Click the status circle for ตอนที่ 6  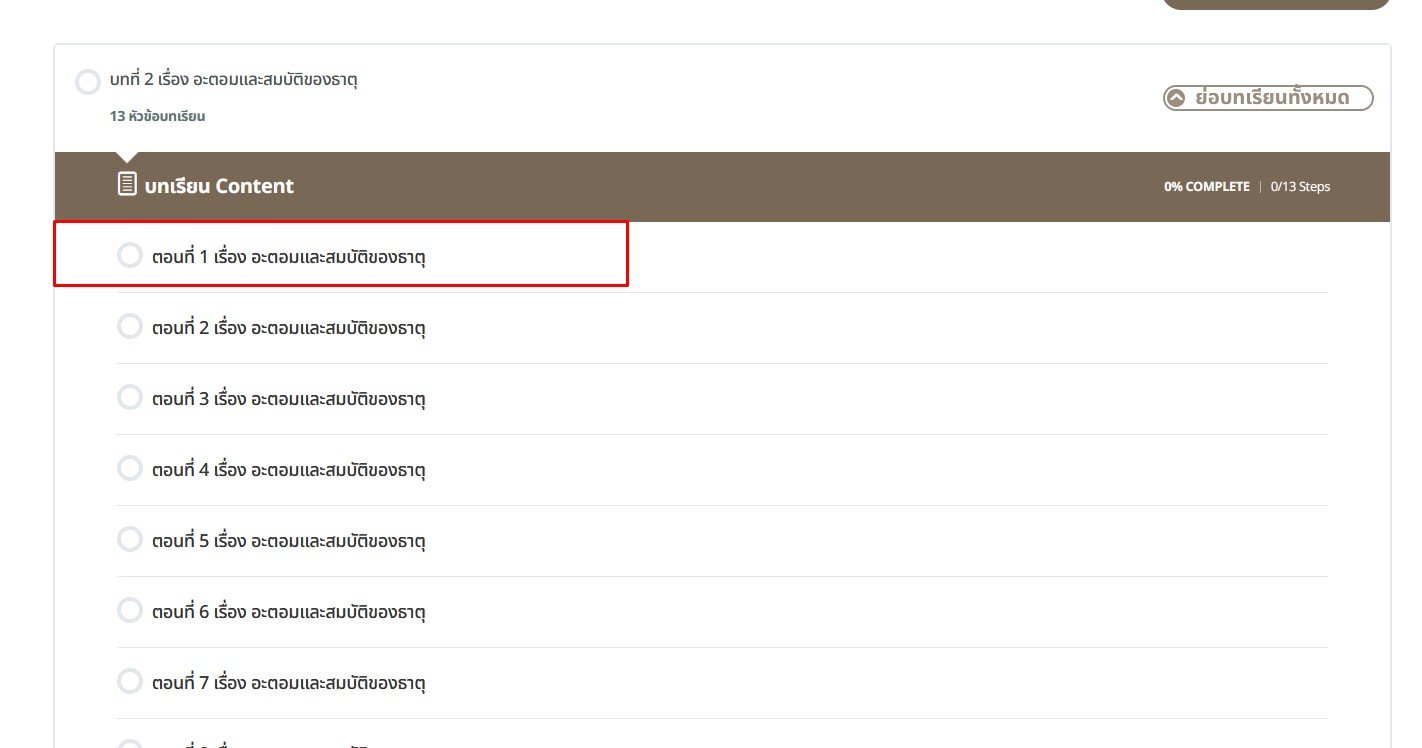(130, 611)
